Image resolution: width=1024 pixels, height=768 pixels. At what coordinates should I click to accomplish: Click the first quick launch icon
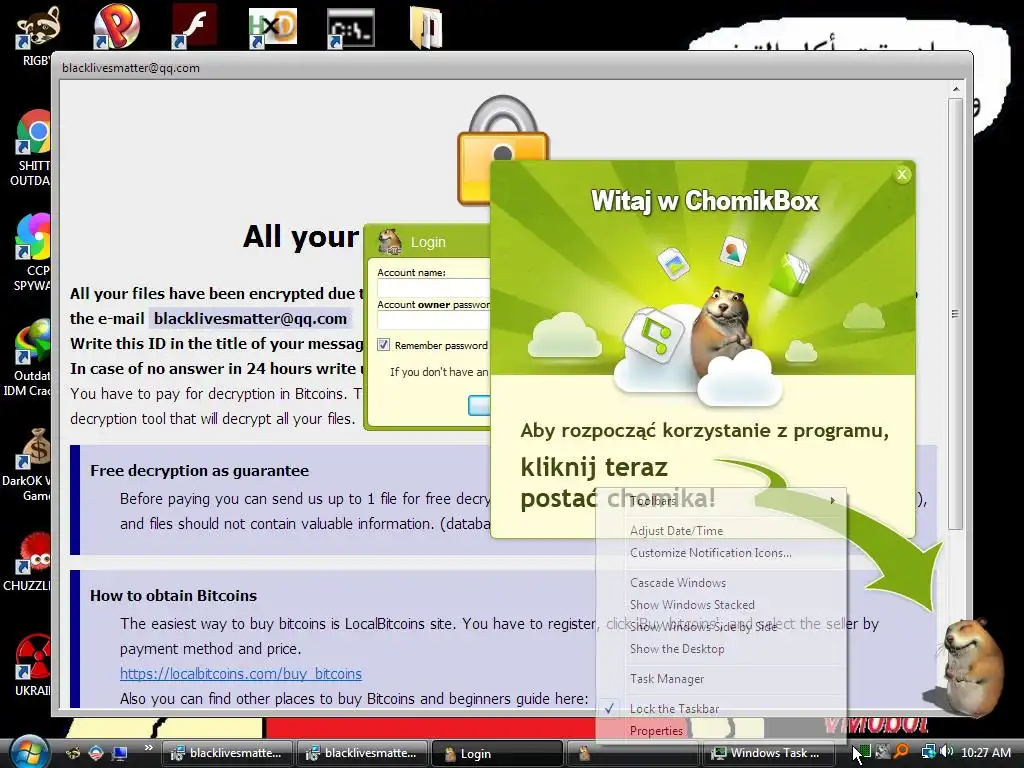(73, 752)
